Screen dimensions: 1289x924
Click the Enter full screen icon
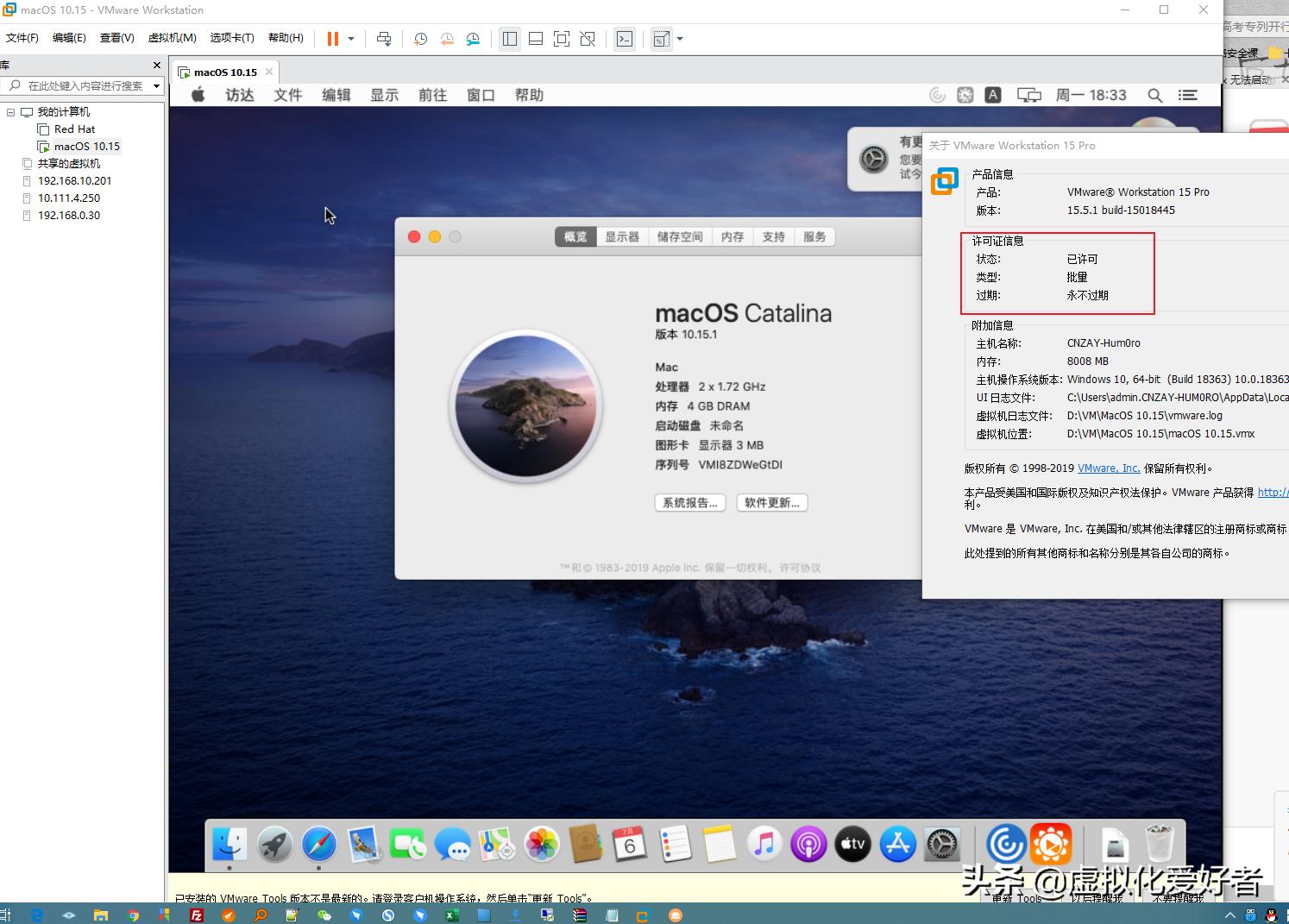(x=562, y=38)
